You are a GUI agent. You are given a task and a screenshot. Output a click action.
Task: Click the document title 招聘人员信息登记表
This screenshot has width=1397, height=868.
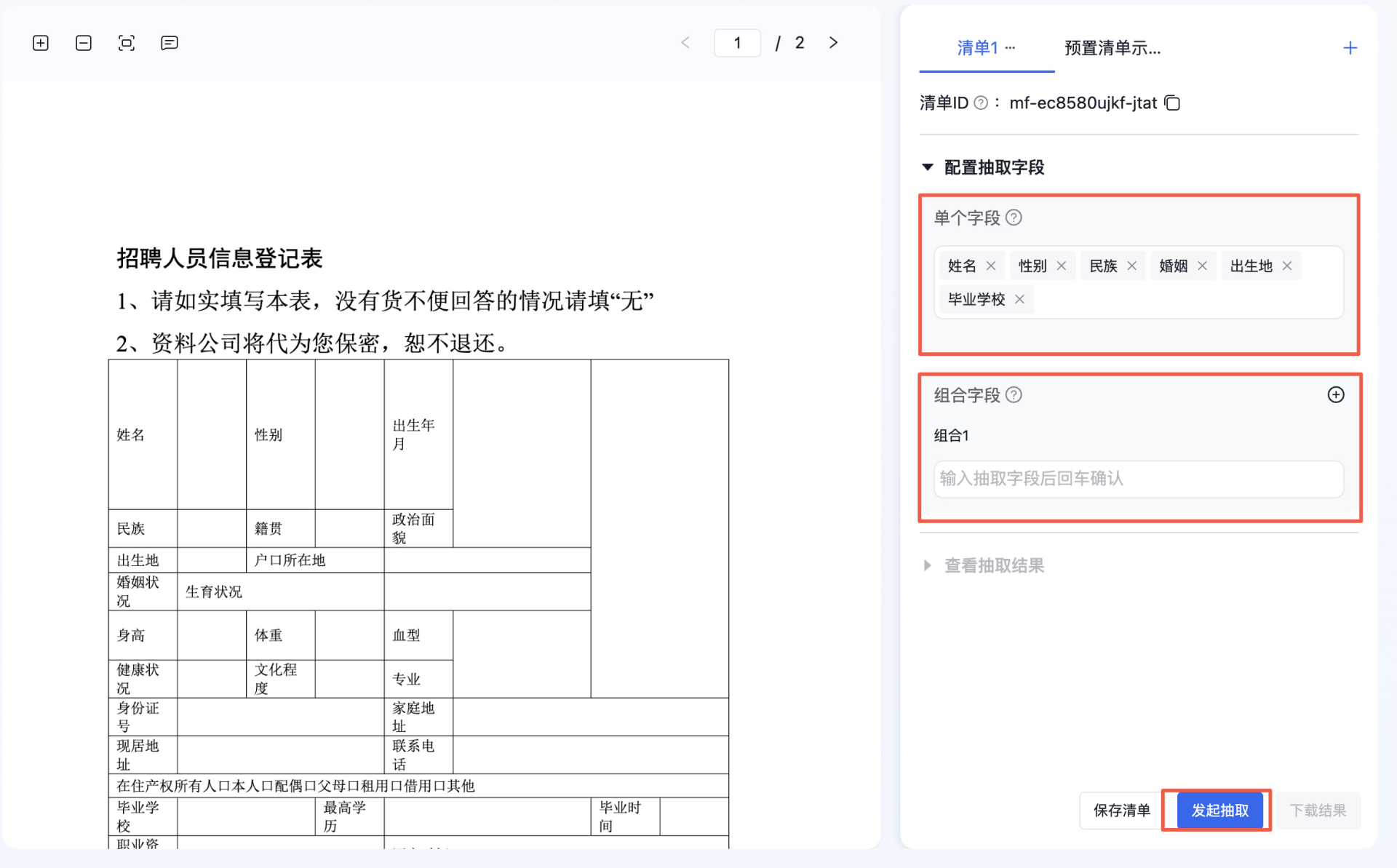[220, 258]
